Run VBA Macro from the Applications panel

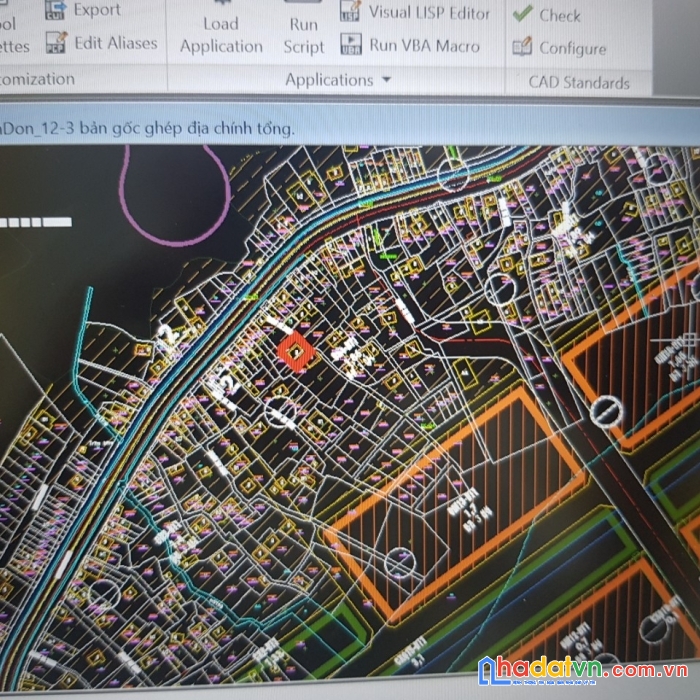(351, 45)
